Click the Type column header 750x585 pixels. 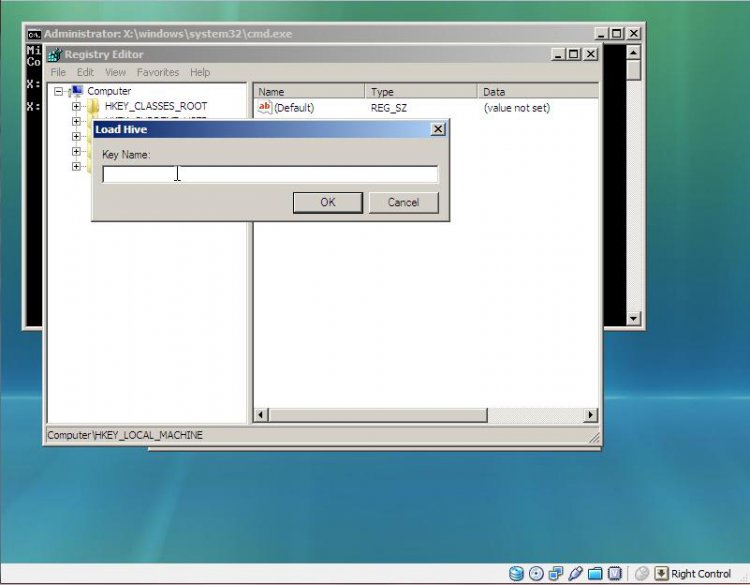[x=421, y=91]
